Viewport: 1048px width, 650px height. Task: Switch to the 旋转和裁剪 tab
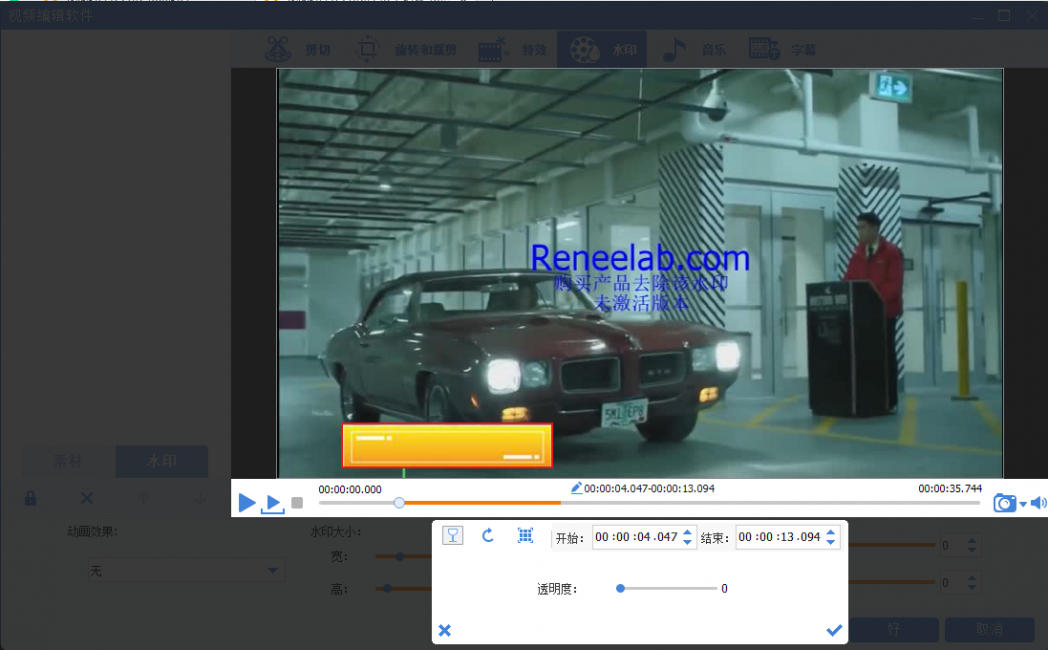coord(407,49)
